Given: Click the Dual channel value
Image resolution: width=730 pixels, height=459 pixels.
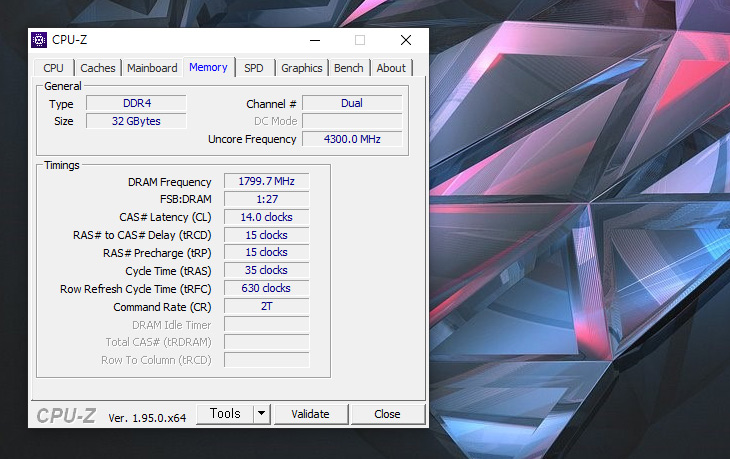Looking at the screenshot, I should (352, 103).
